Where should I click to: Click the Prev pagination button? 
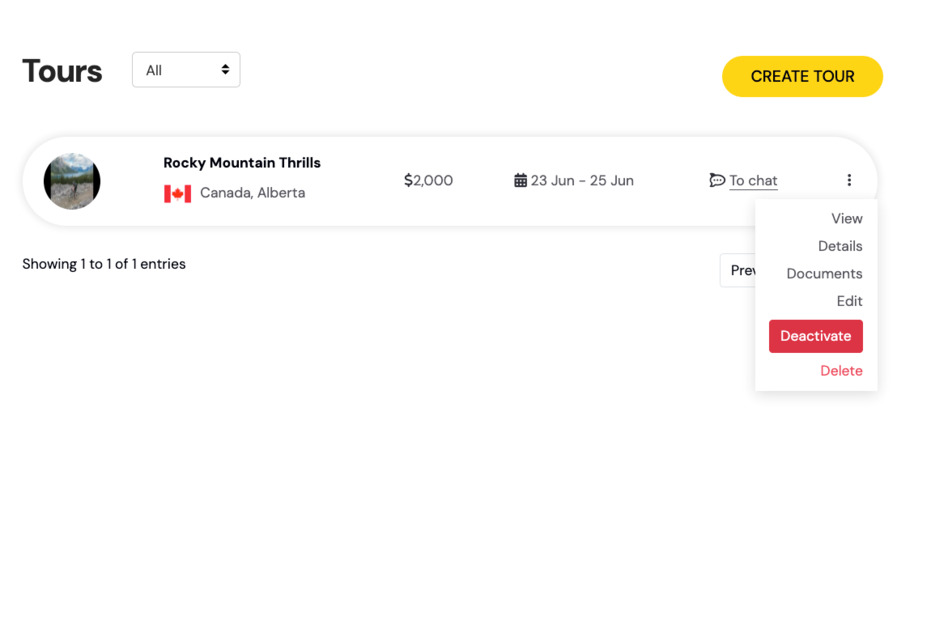click(x=738, y=270)
